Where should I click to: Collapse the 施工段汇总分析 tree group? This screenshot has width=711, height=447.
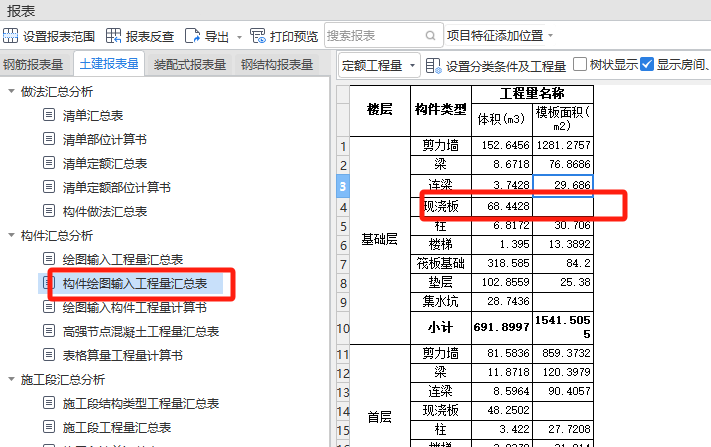coord(11,379)
